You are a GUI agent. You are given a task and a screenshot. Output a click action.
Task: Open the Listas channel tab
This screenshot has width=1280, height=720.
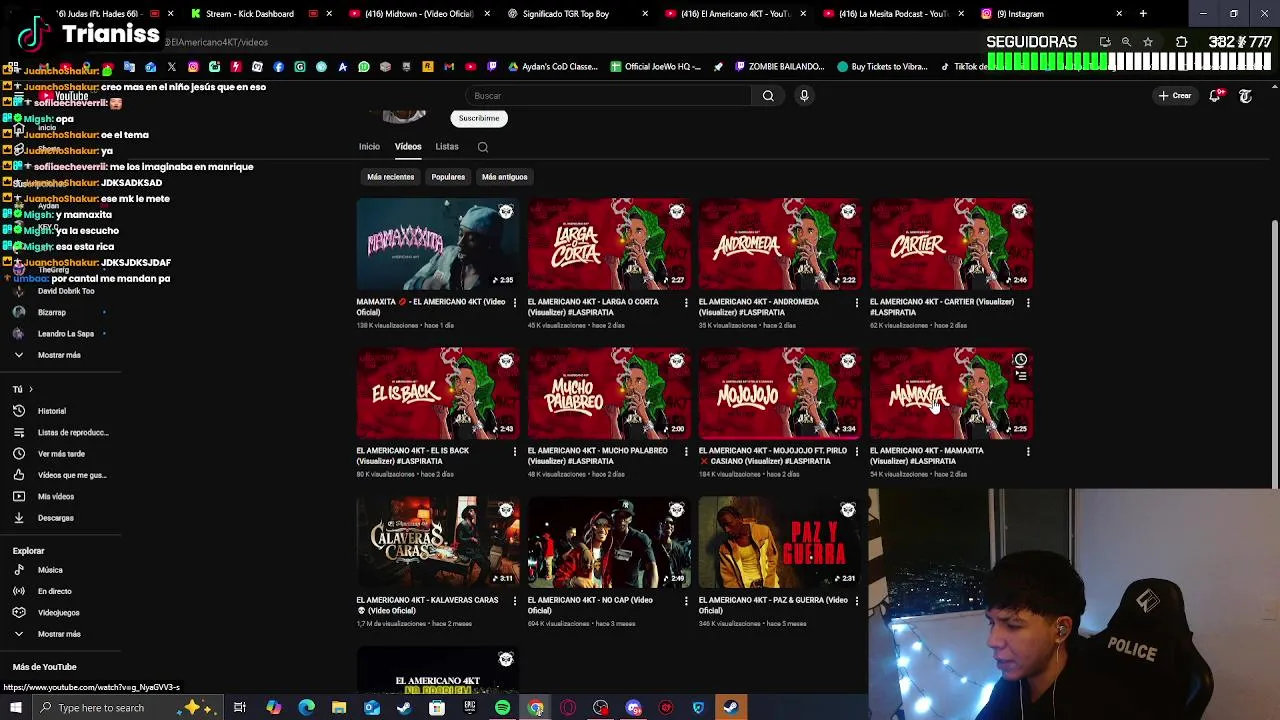[x=447, y=147]
